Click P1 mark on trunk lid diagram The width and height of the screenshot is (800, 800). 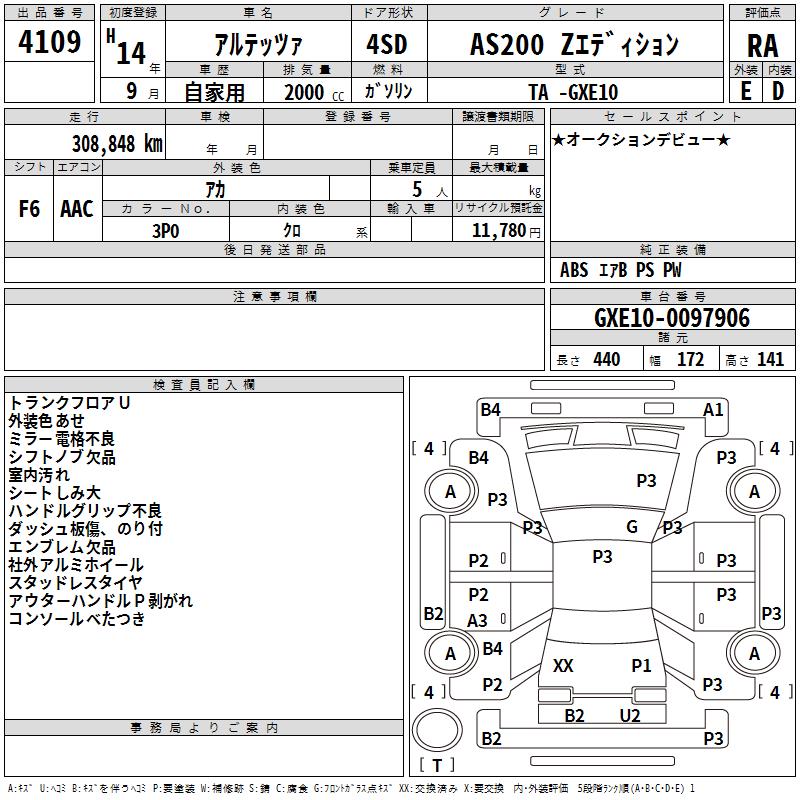(x=641, y=666)
